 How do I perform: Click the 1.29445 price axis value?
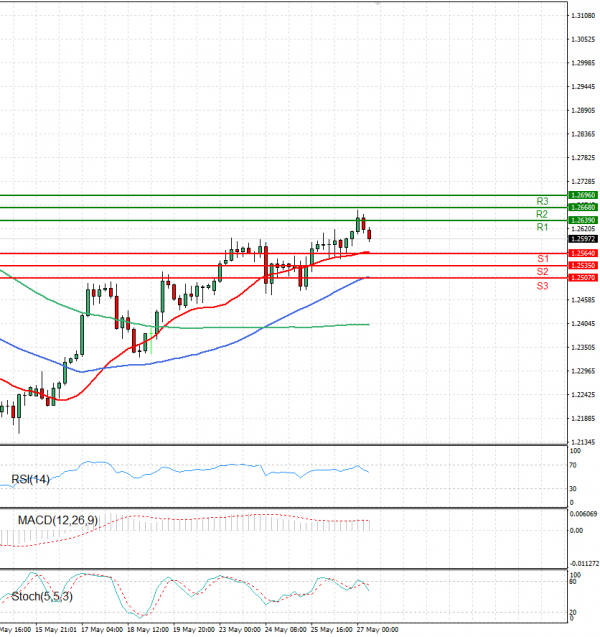pyautogui.click(x=583, y=87)
